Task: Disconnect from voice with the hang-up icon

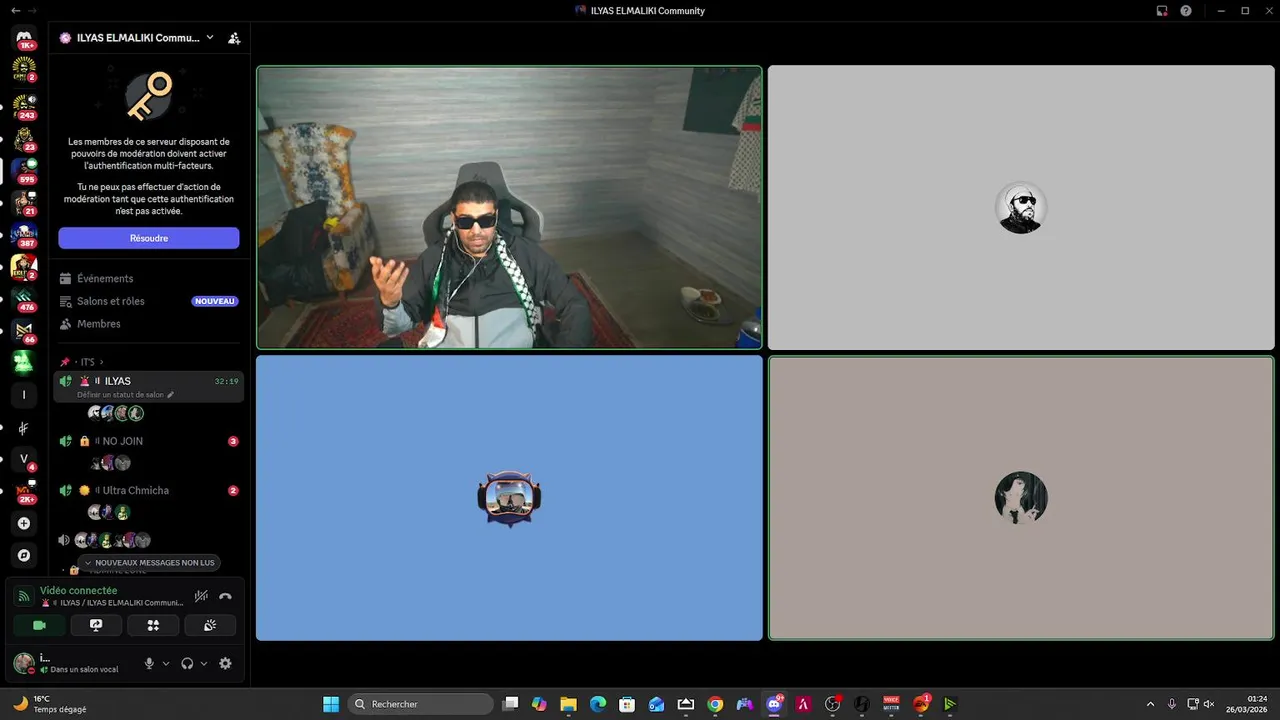Action: [x=225, y=596]
